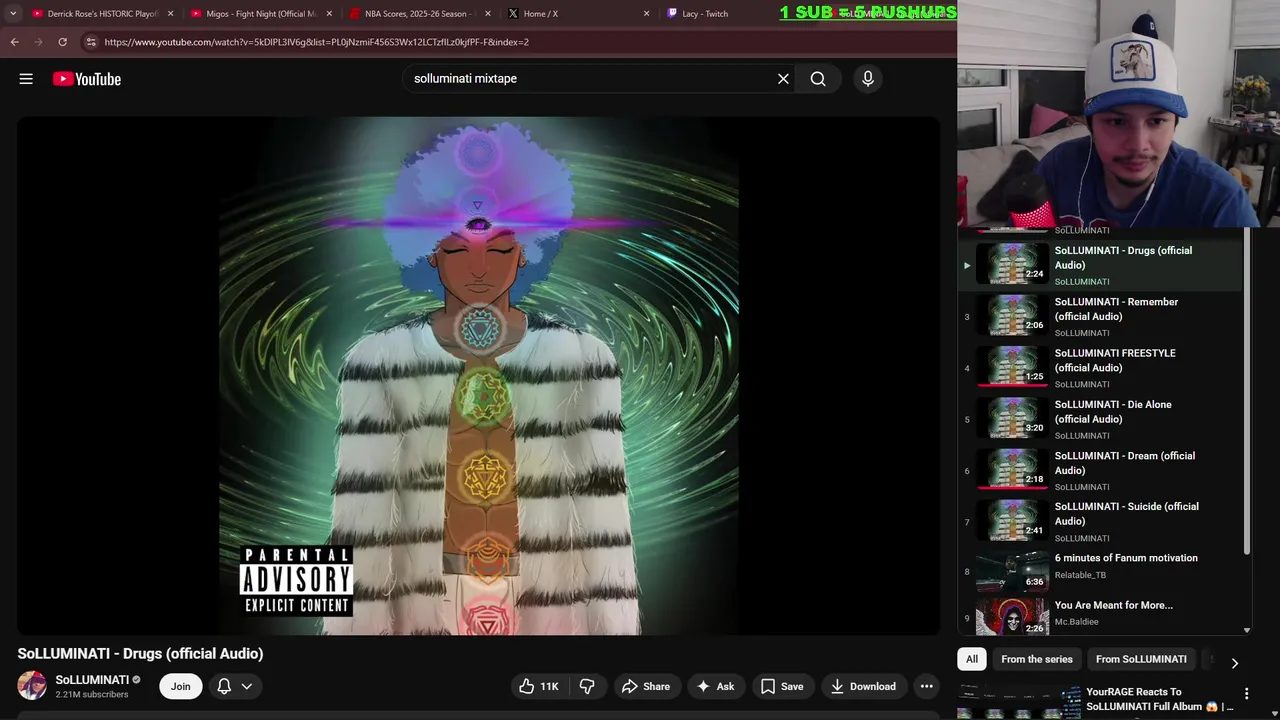Save video to a playlist
Image resolution: width=1280 pixels, height=720 pixels.
click(x=782, y=686)
